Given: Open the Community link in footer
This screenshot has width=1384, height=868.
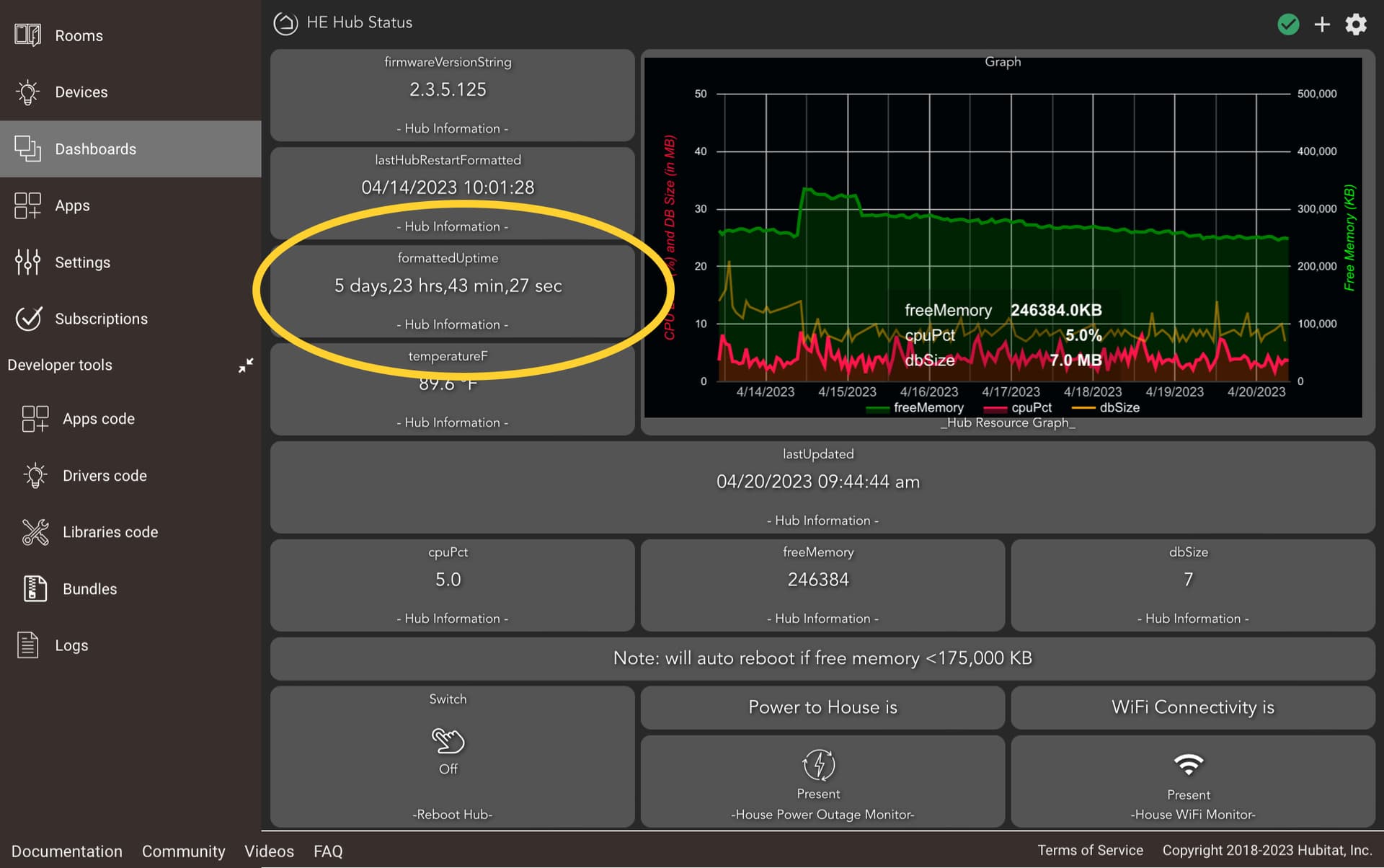Looking at the screenshot, I should 183,851.
